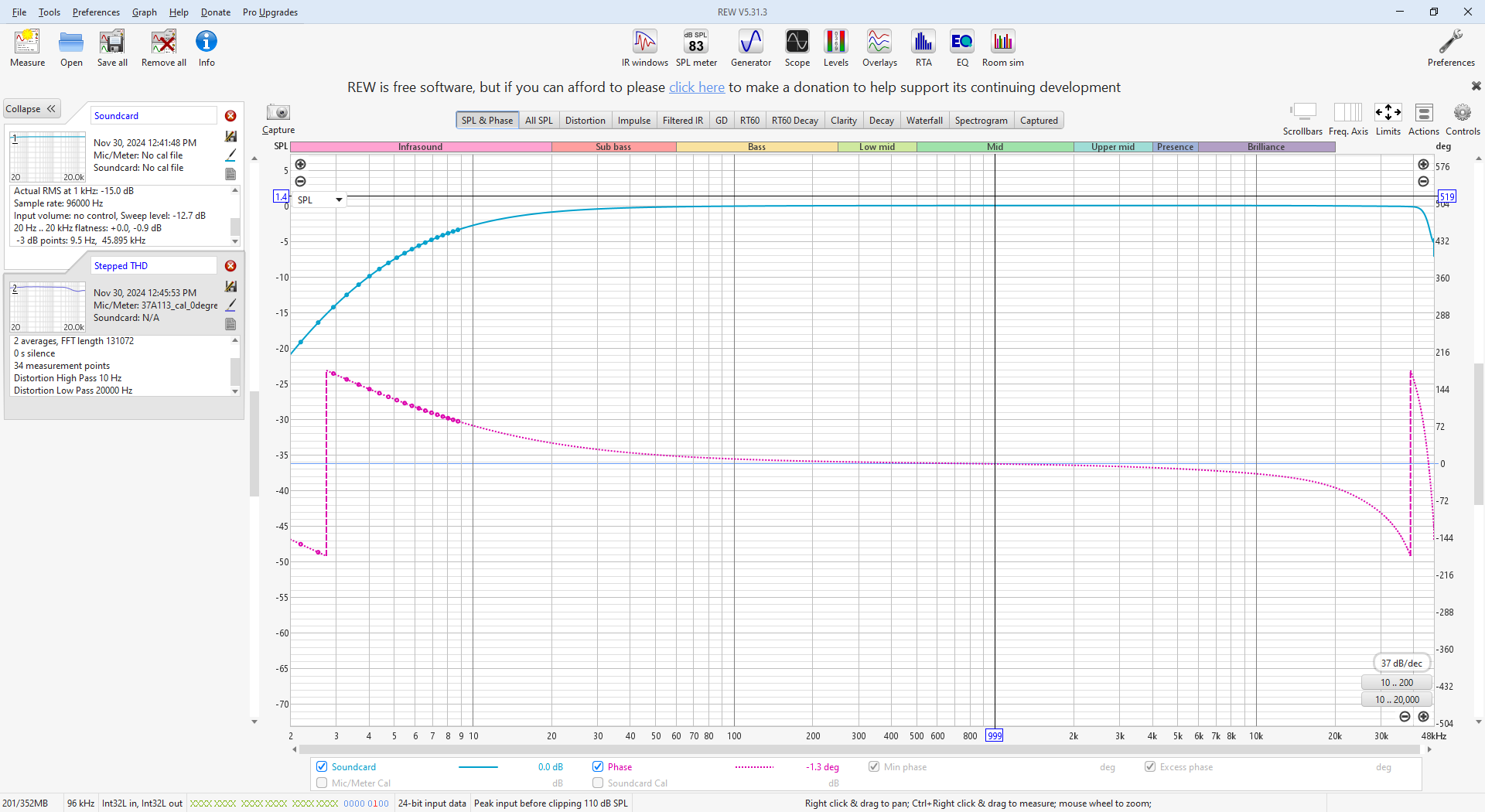
Task: Remove the Stepped THD measurement
Action: [x=230, y=266]
